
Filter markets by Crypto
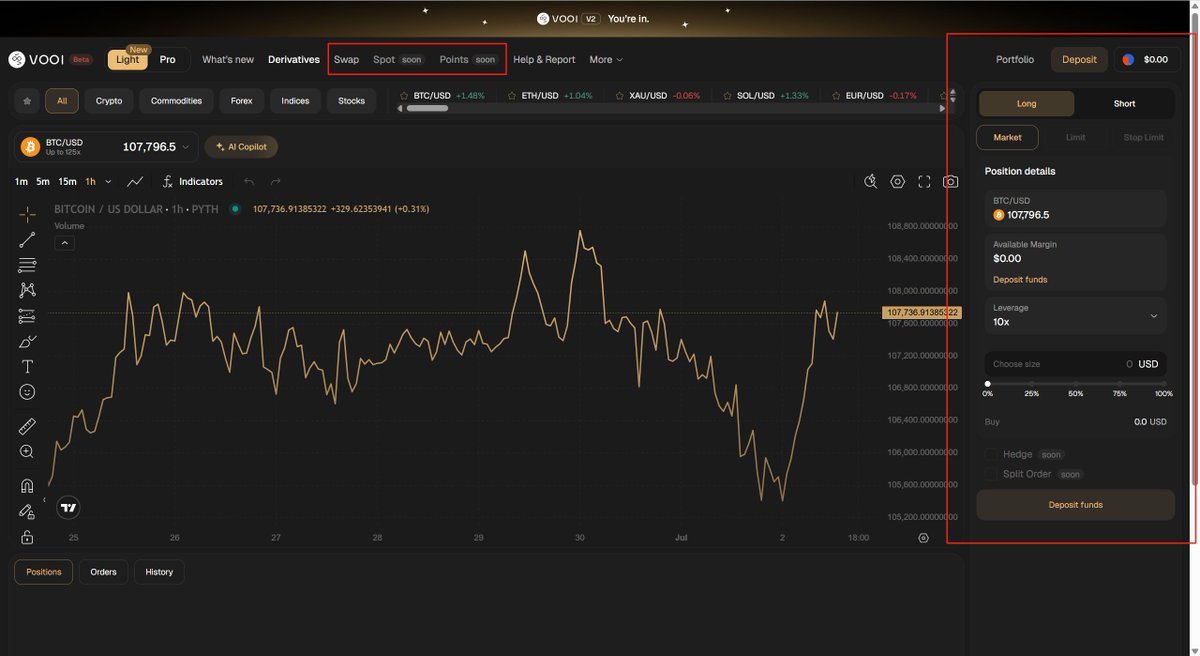pyautogui.click(x=109, y=101)
